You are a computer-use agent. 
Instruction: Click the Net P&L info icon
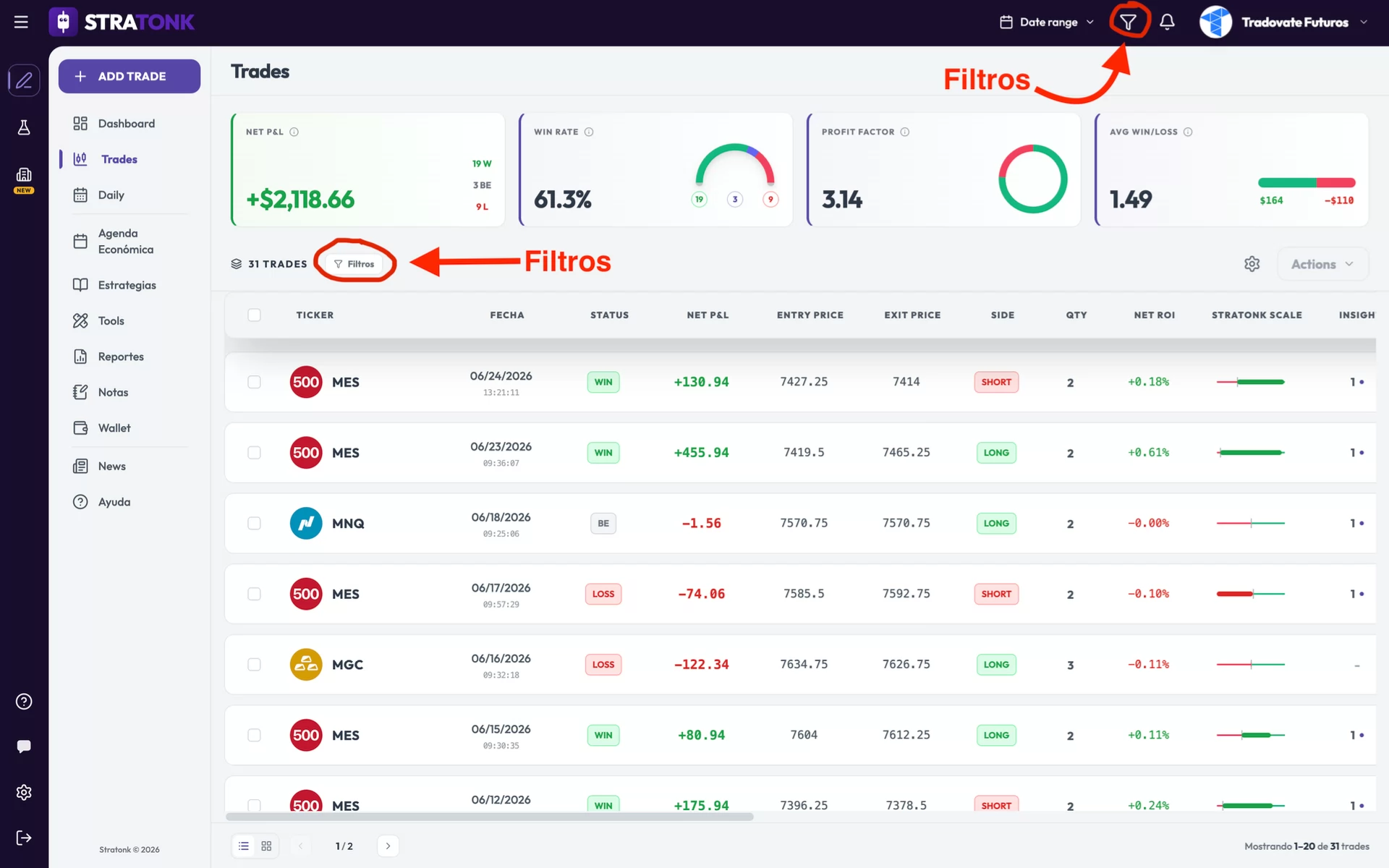294,132
